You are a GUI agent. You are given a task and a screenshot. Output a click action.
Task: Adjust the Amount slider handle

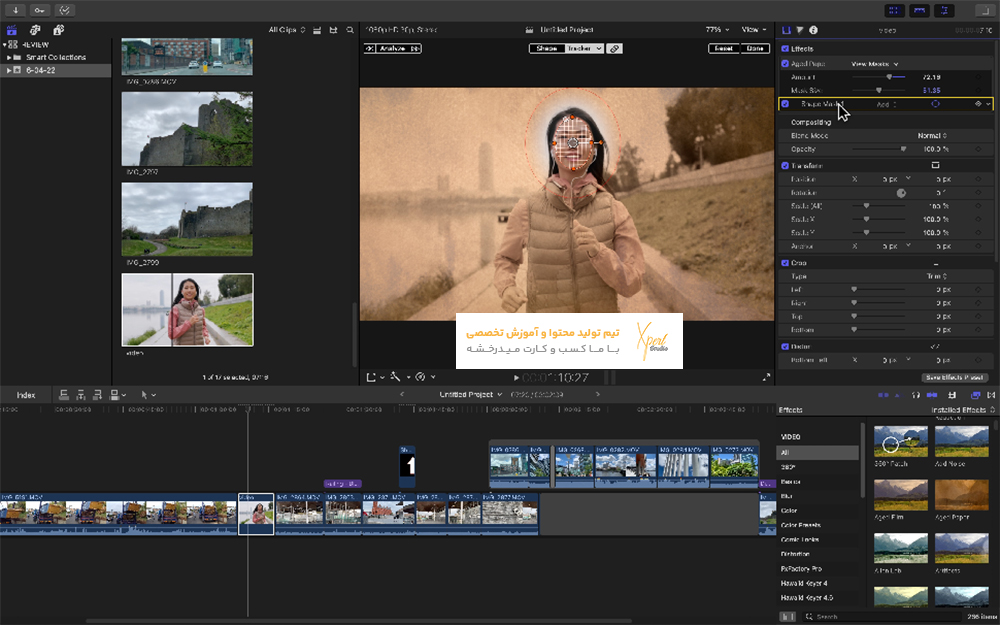(889, 77)
